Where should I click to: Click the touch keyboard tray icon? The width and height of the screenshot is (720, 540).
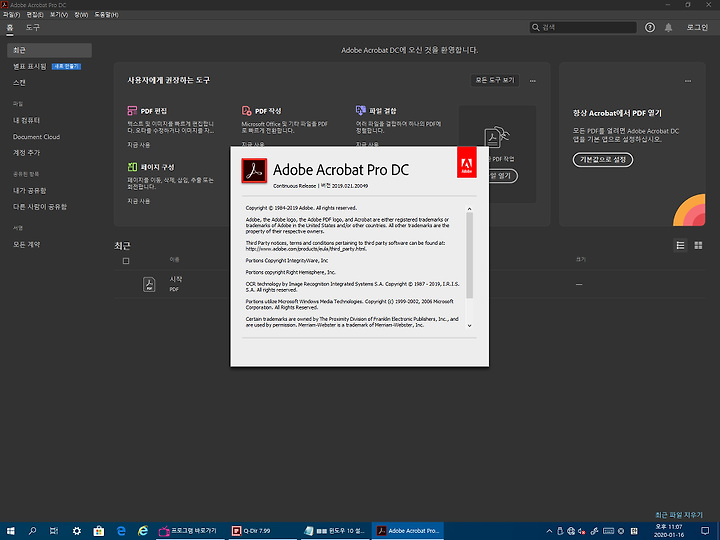[x=608, y=531]
